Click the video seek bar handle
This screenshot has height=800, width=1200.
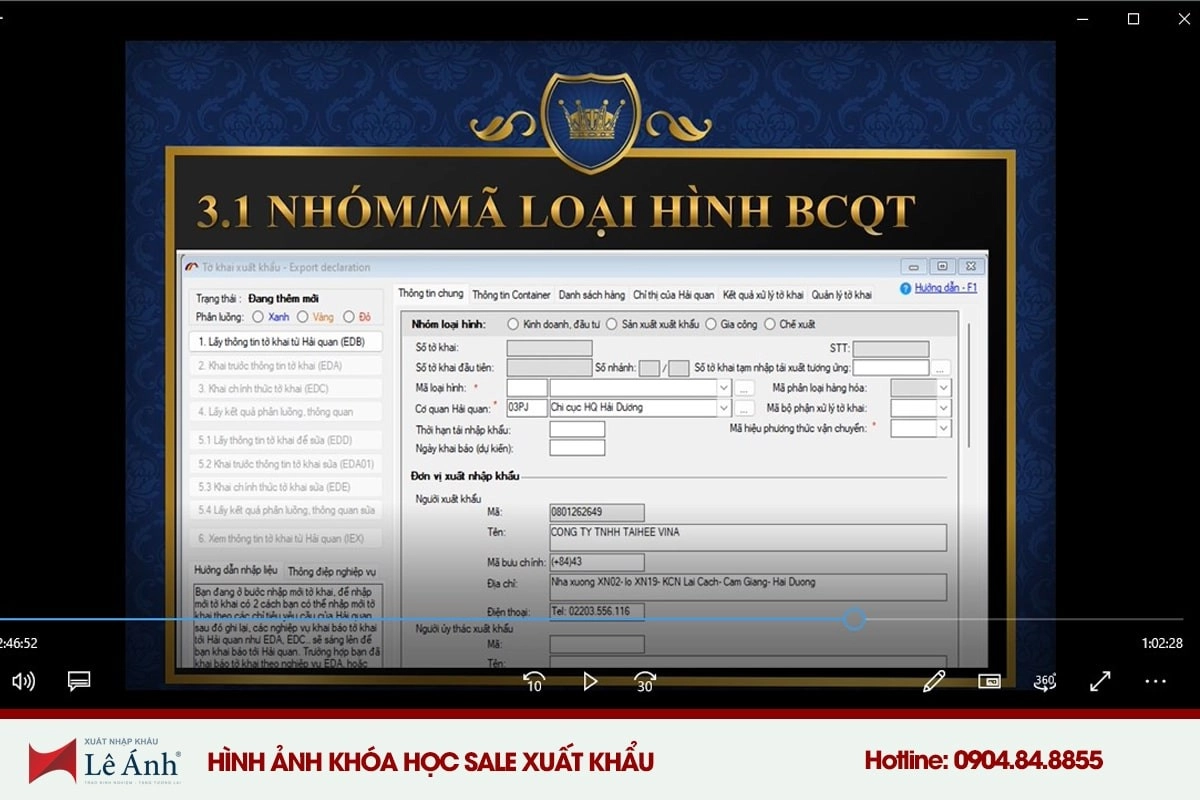[854, 620]
